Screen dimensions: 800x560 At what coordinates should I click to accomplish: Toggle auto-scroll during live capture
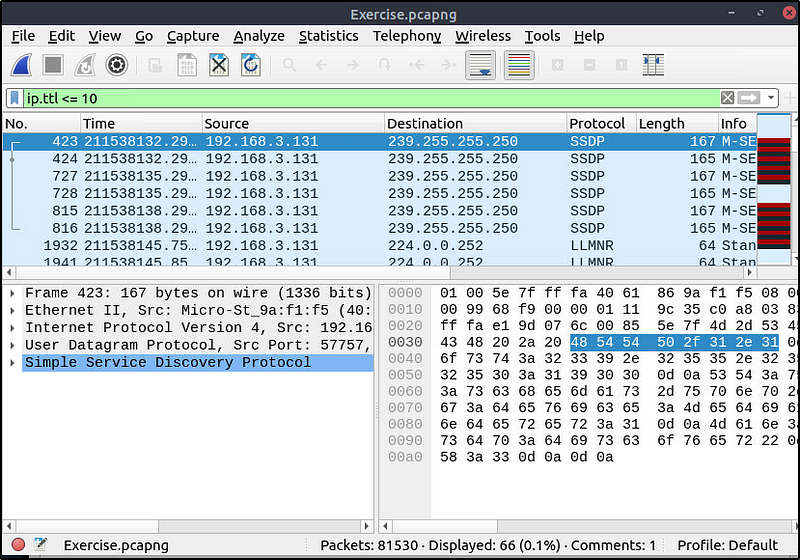pyautogui.click(x=481, y=66)
